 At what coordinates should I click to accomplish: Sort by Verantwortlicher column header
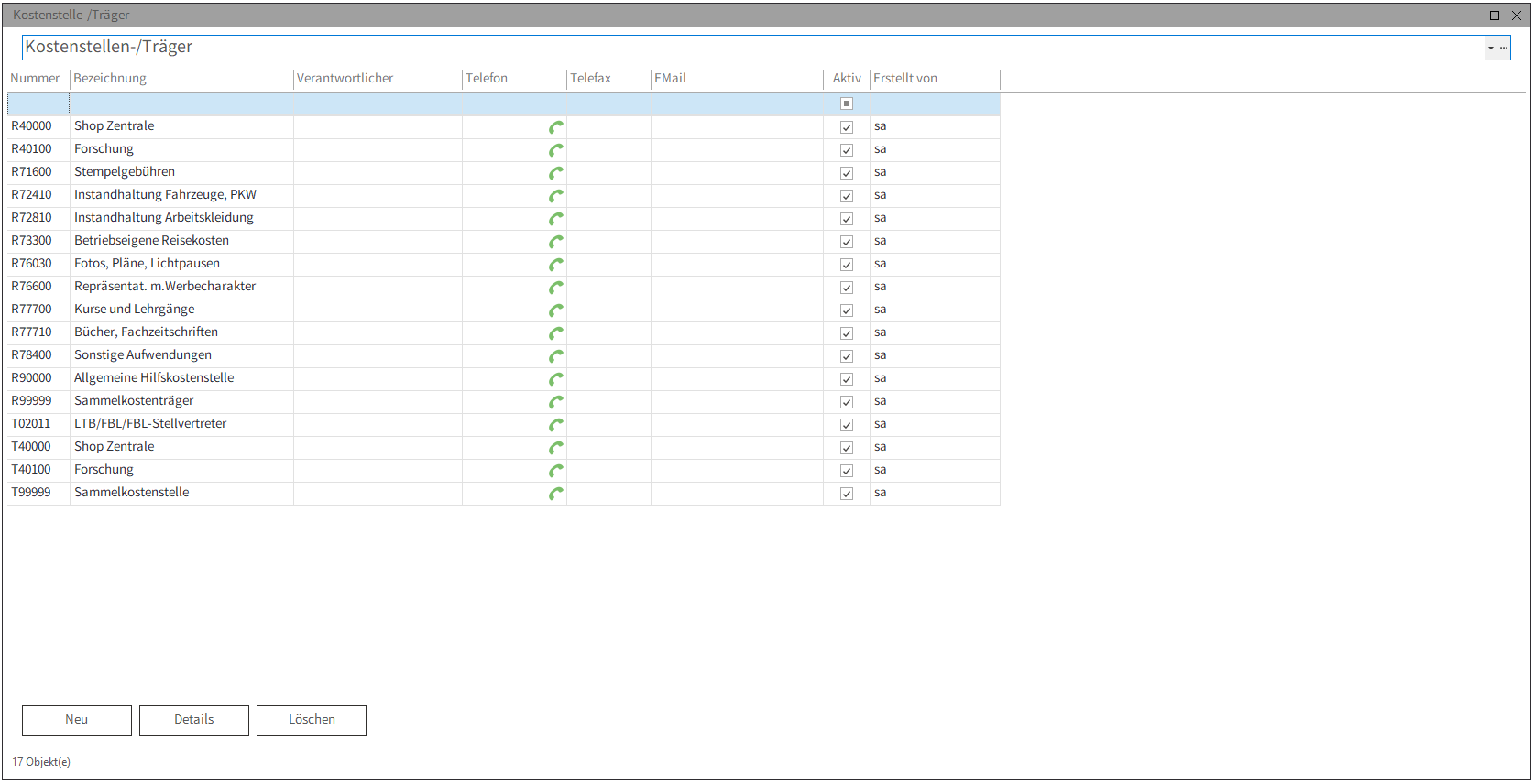point(378,79)
